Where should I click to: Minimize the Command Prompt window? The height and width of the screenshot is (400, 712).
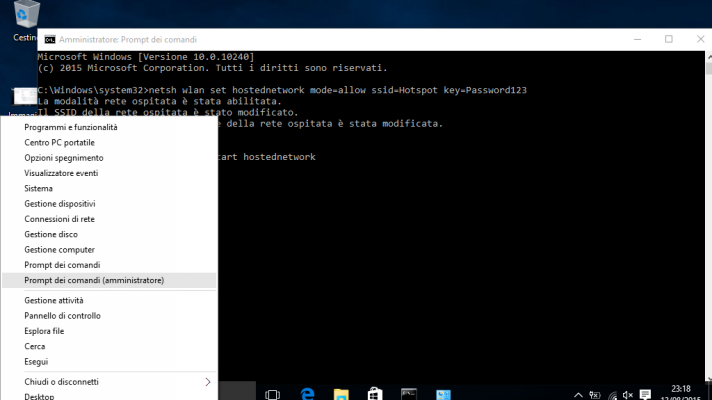coord(638,40)
